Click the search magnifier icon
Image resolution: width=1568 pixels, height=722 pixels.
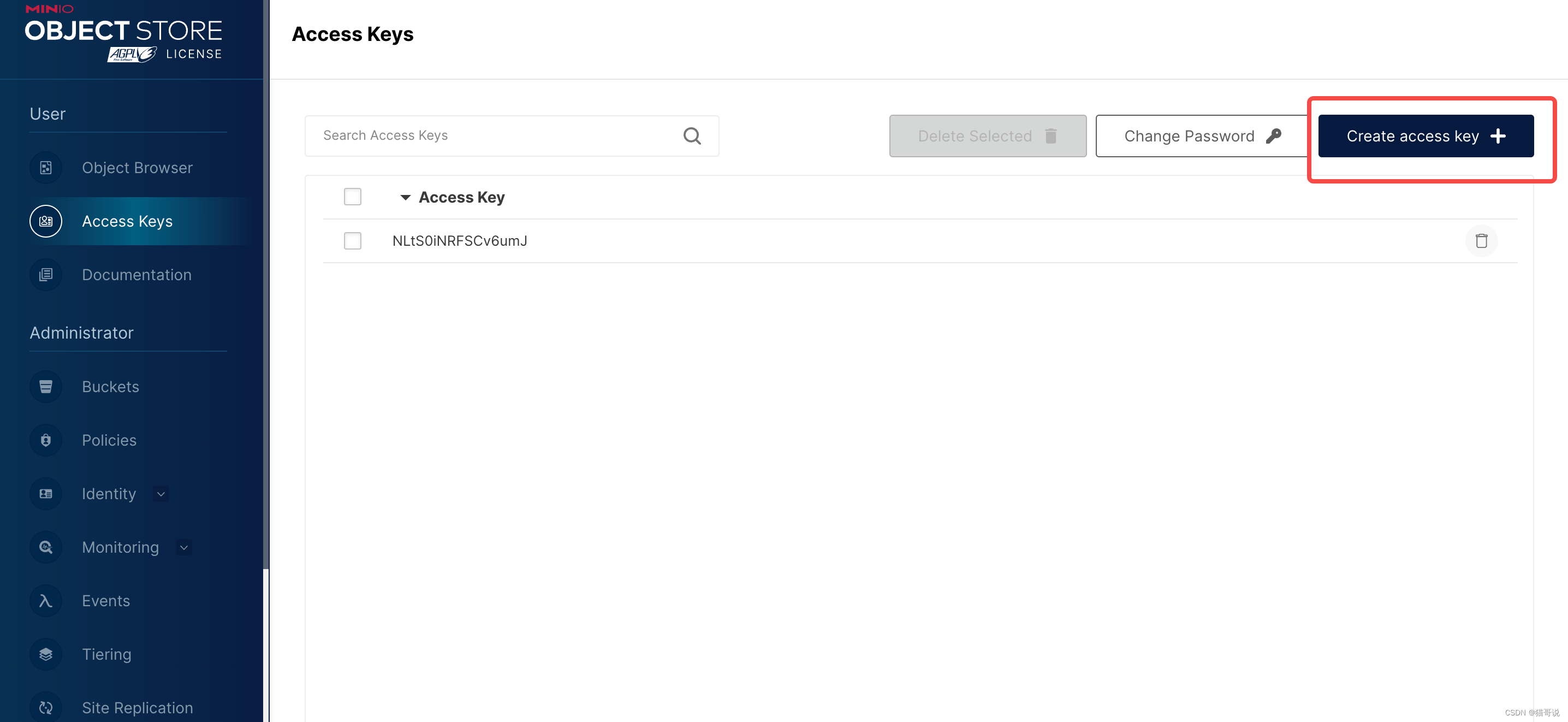tap(692, 136)
